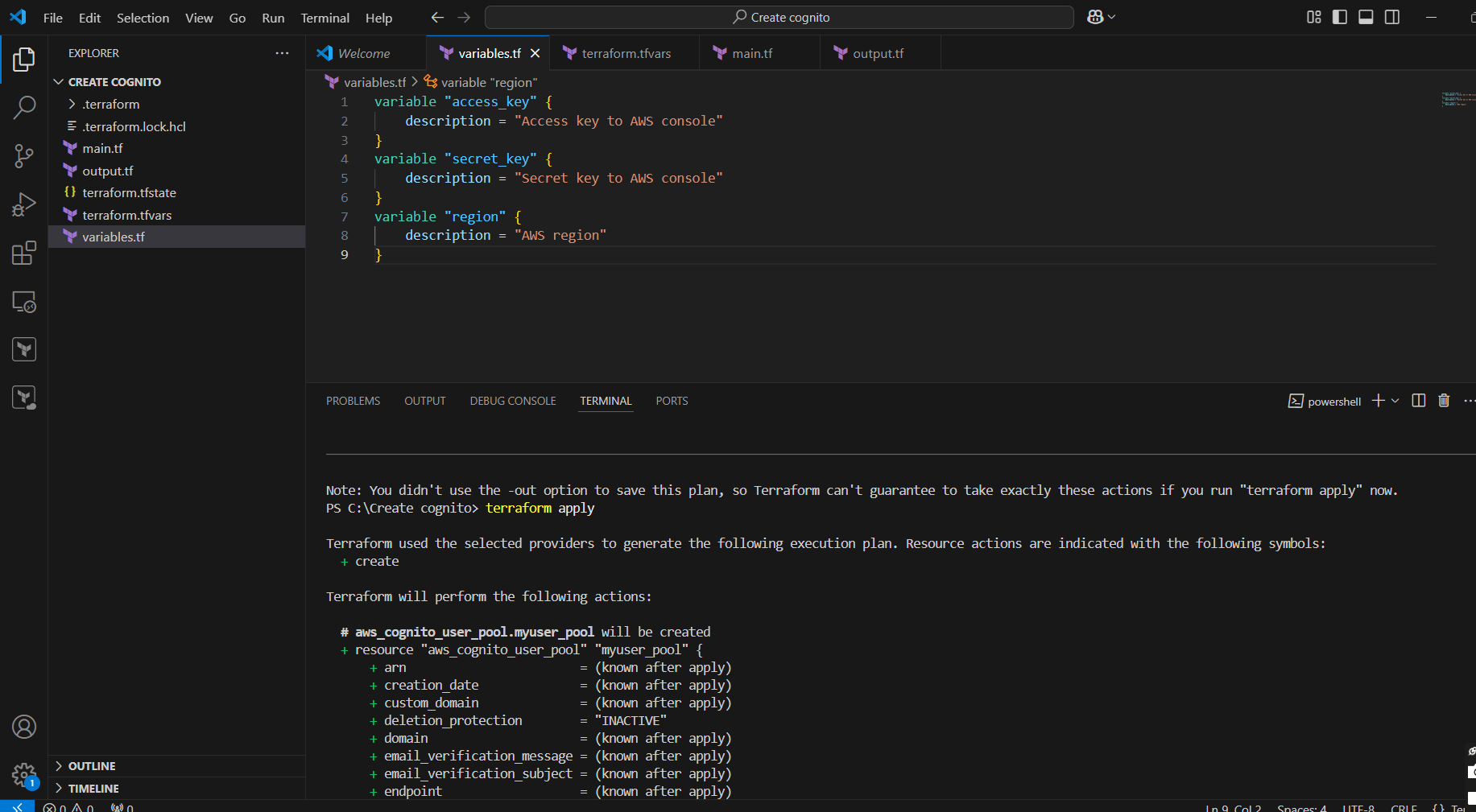Switch to the main.tf editor tab

[x=759, y=53]
